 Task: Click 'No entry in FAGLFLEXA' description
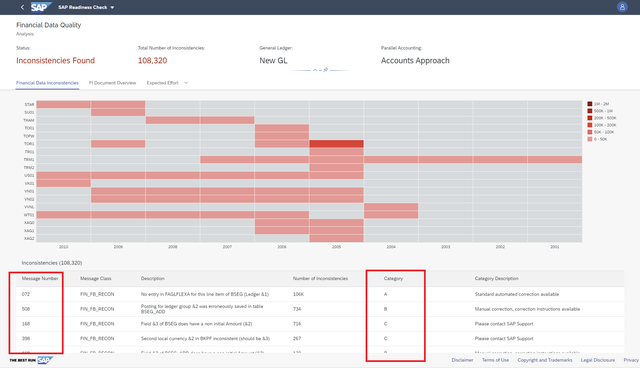tap(205, 294)
